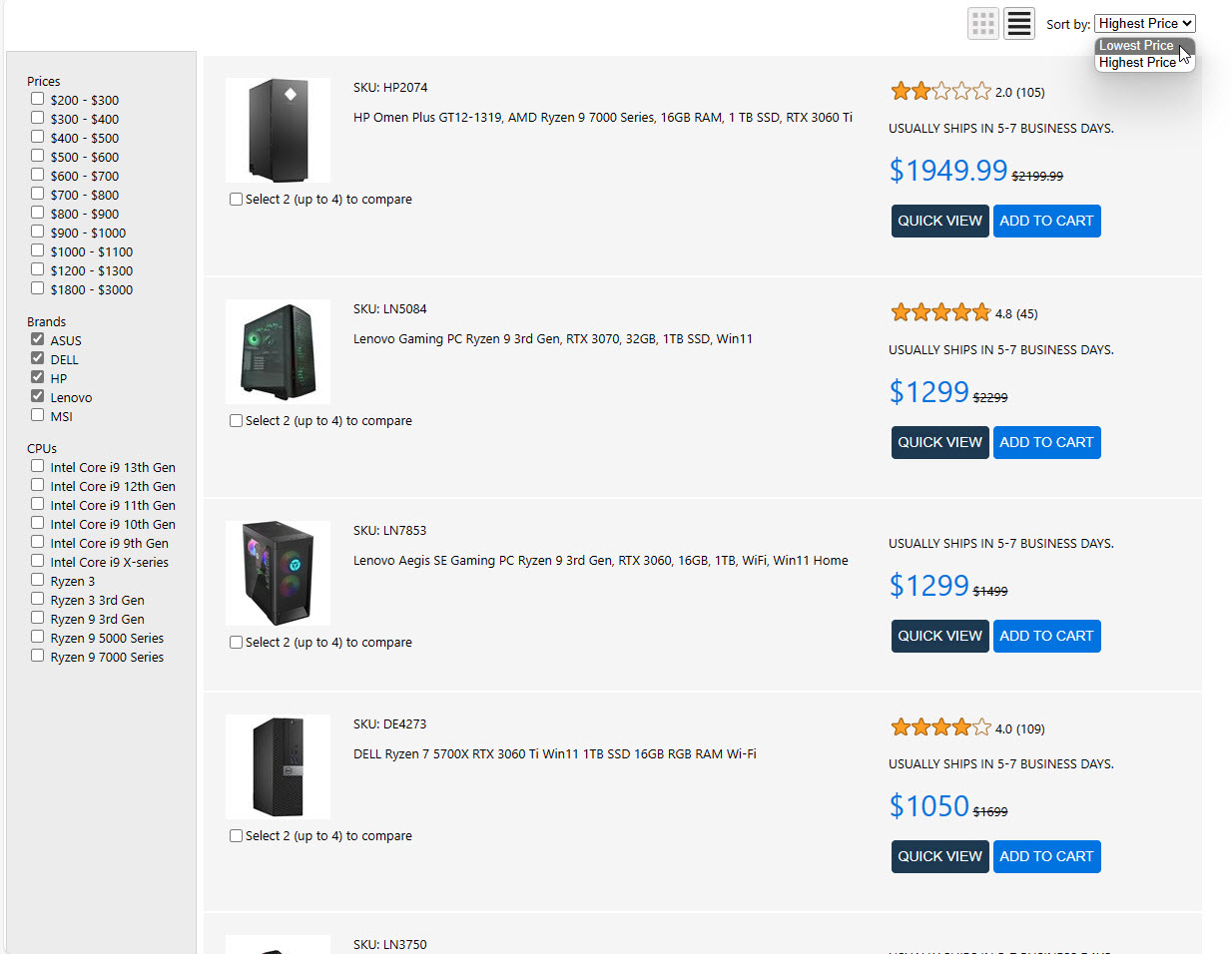Check the $1000 - $1100 price filter
This screenshot has height=954, width=1232.
[x=38, y=250]
